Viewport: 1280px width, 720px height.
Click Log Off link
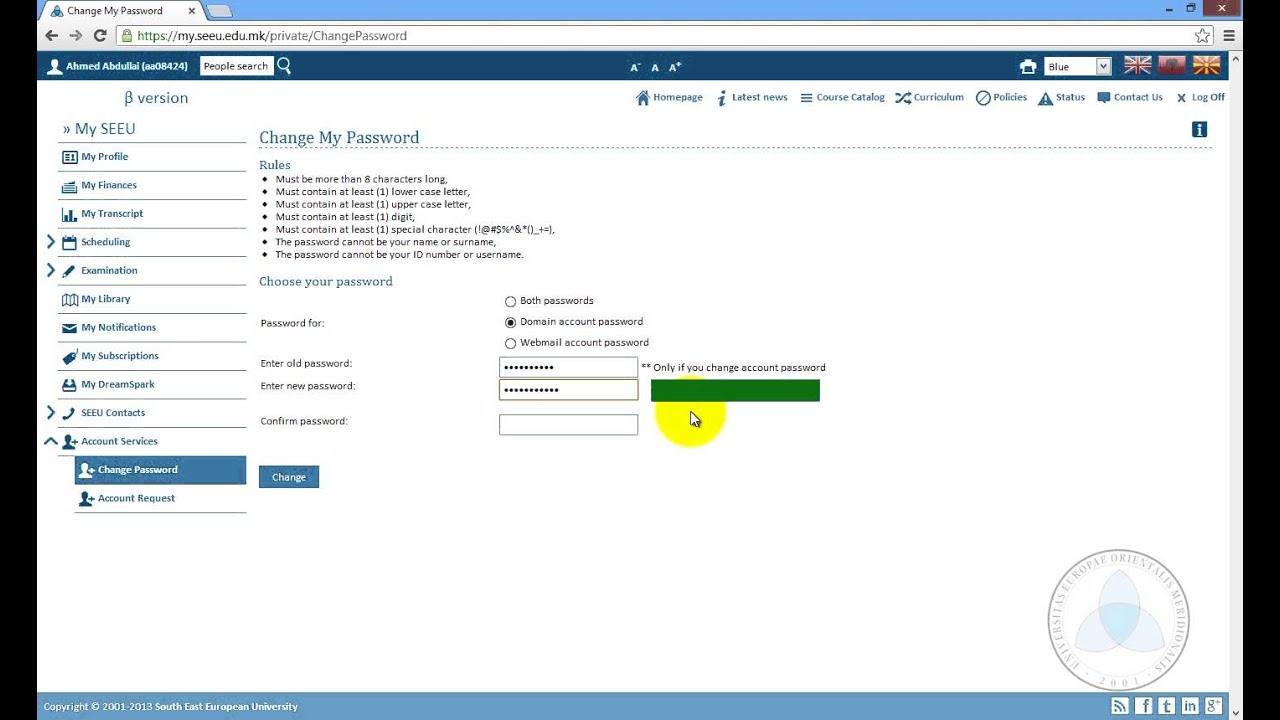(x=1200, y=97)
